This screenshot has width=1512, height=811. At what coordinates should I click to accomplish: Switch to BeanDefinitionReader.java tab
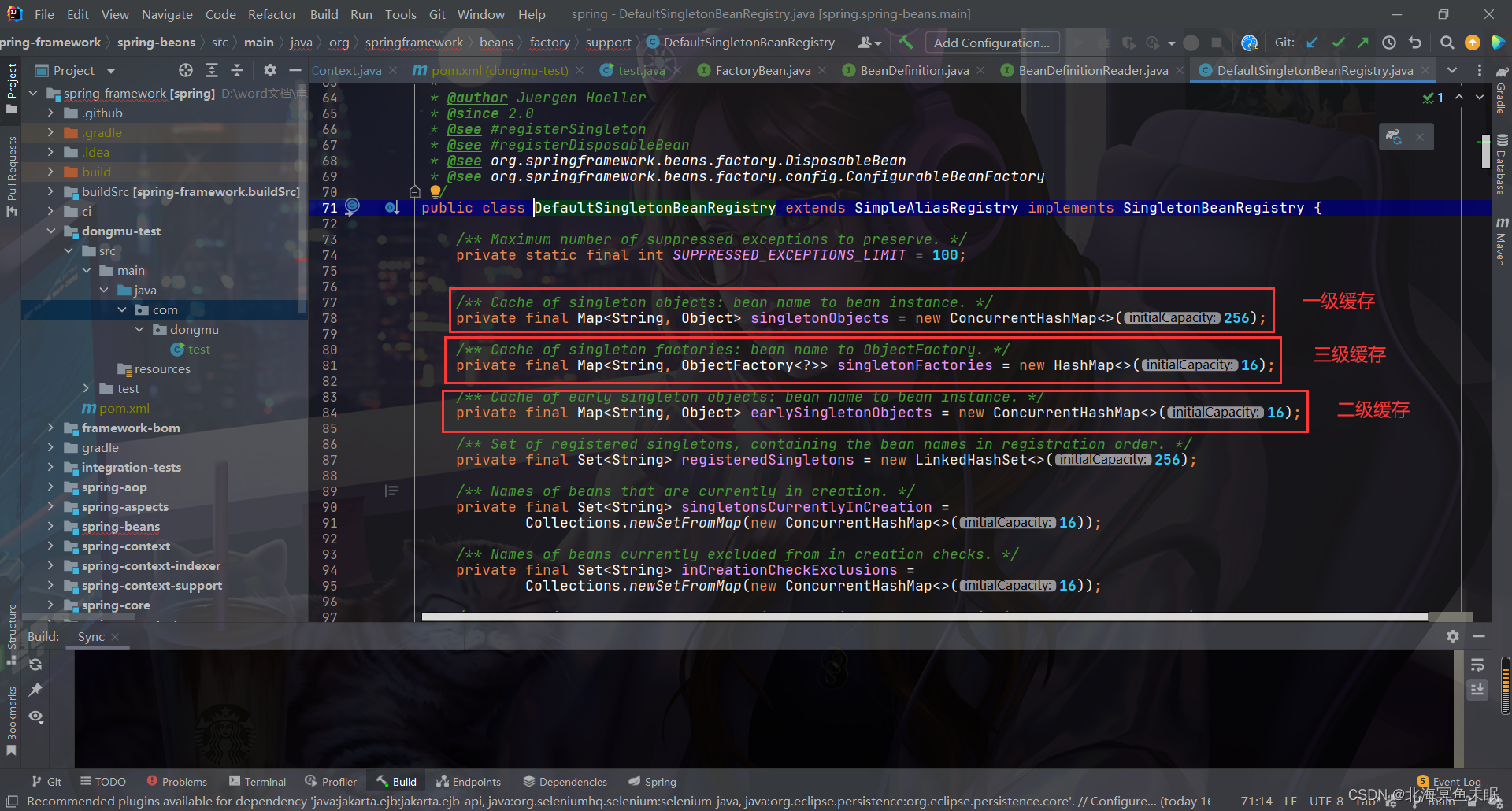[x=1093, y=70]
